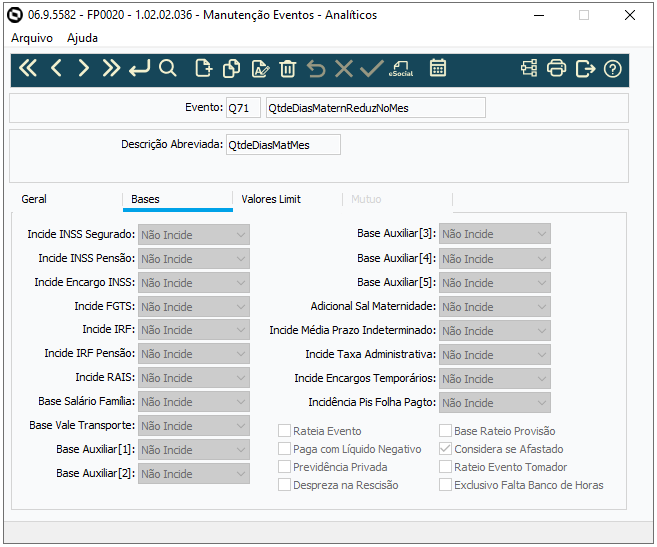The height and width of the screenshot is (547, 657).
Task: Open the calendar toolbar icon
Action: click(438, 68)
